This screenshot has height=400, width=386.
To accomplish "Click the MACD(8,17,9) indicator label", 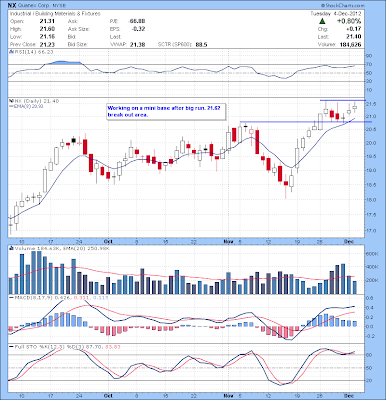I will point(61,297).
